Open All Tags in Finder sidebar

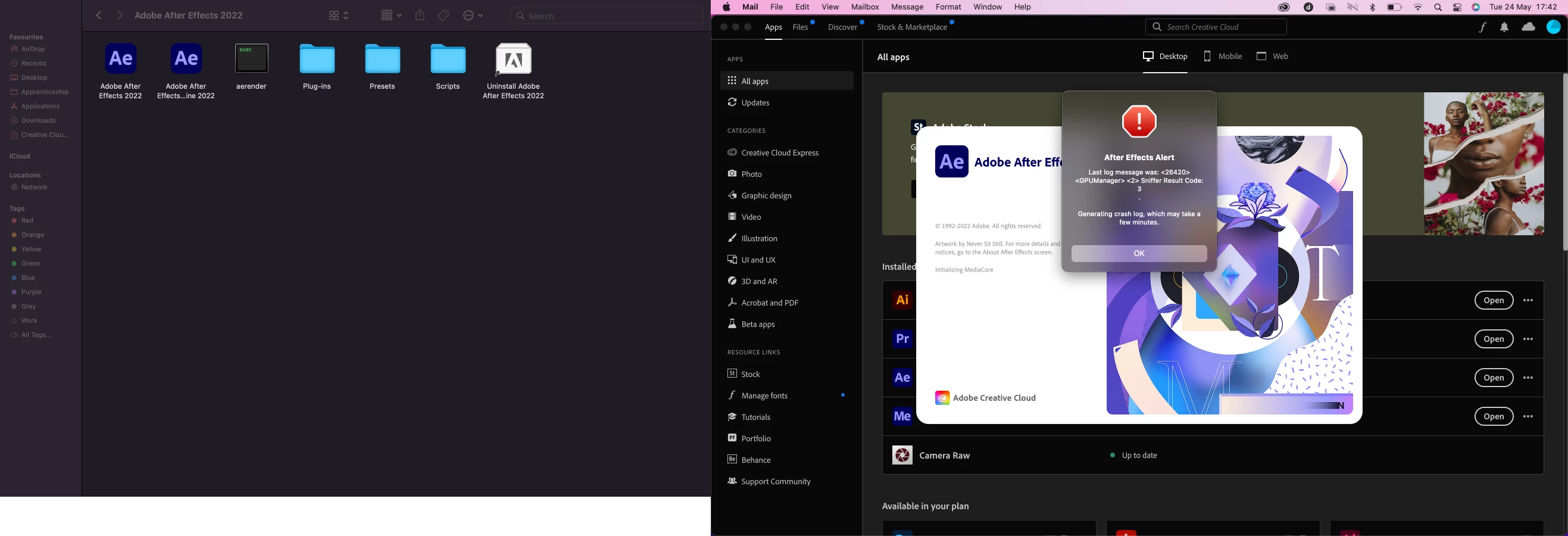click(31, 335)
